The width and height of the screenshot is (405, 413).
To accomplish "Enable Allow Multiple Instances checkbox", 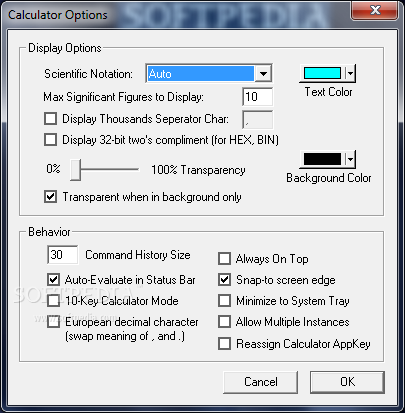I will (x=224, y=322).
